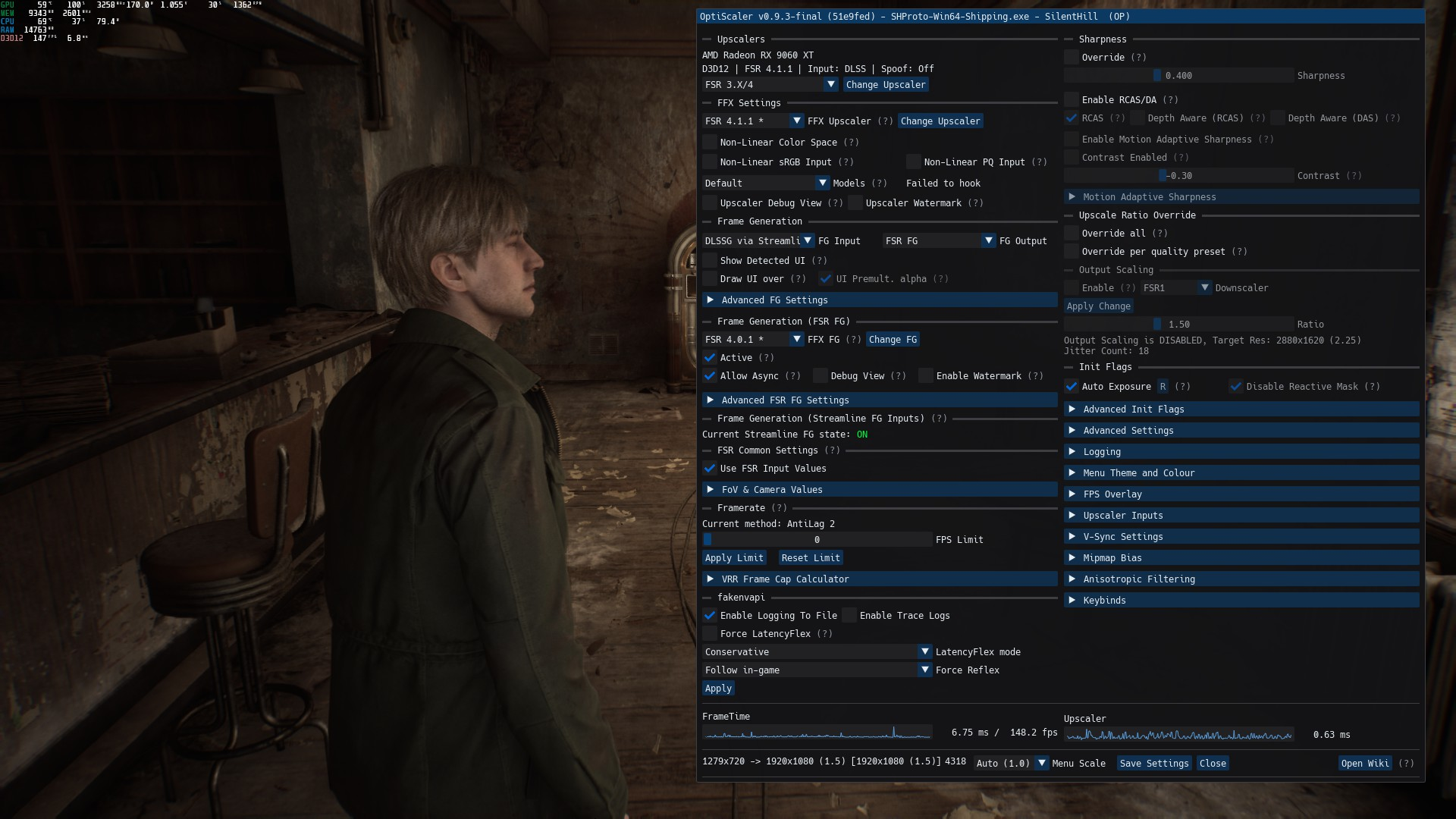
Task: Click Change Upscaler next to FFX Upscaler
Action: coord(940,121)
